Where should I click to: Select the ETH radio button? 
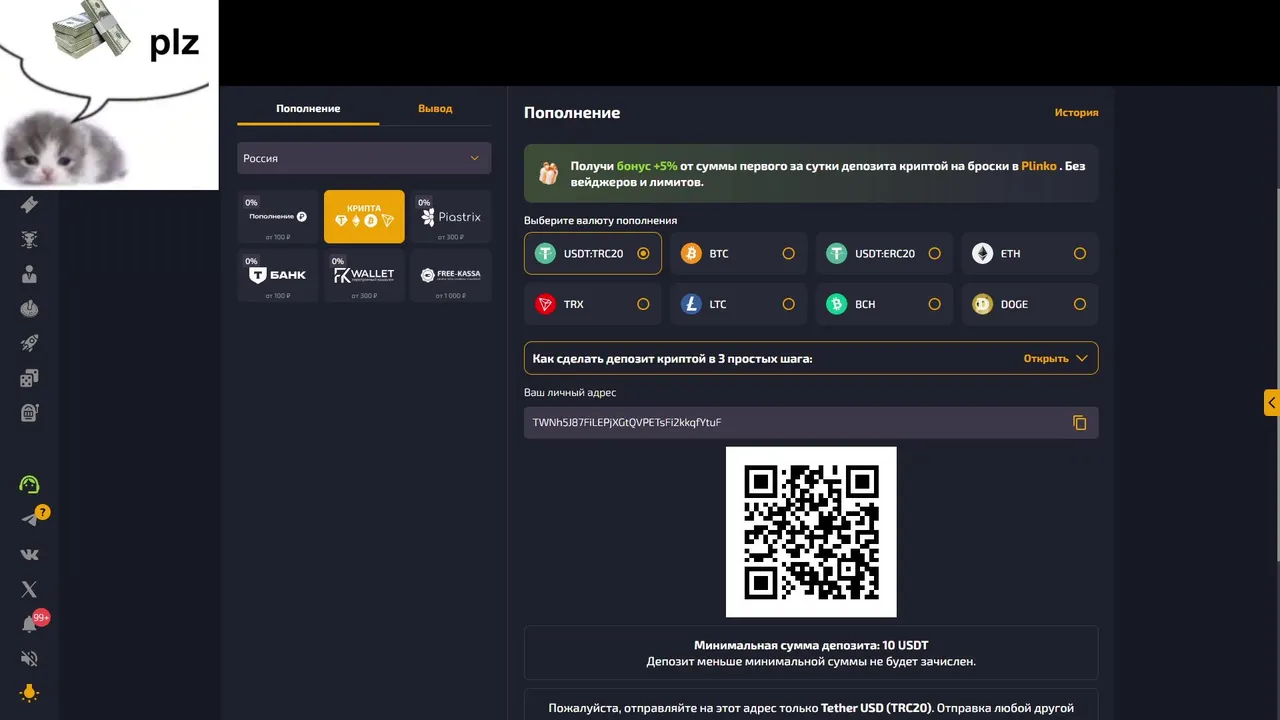coord(1080,254)
